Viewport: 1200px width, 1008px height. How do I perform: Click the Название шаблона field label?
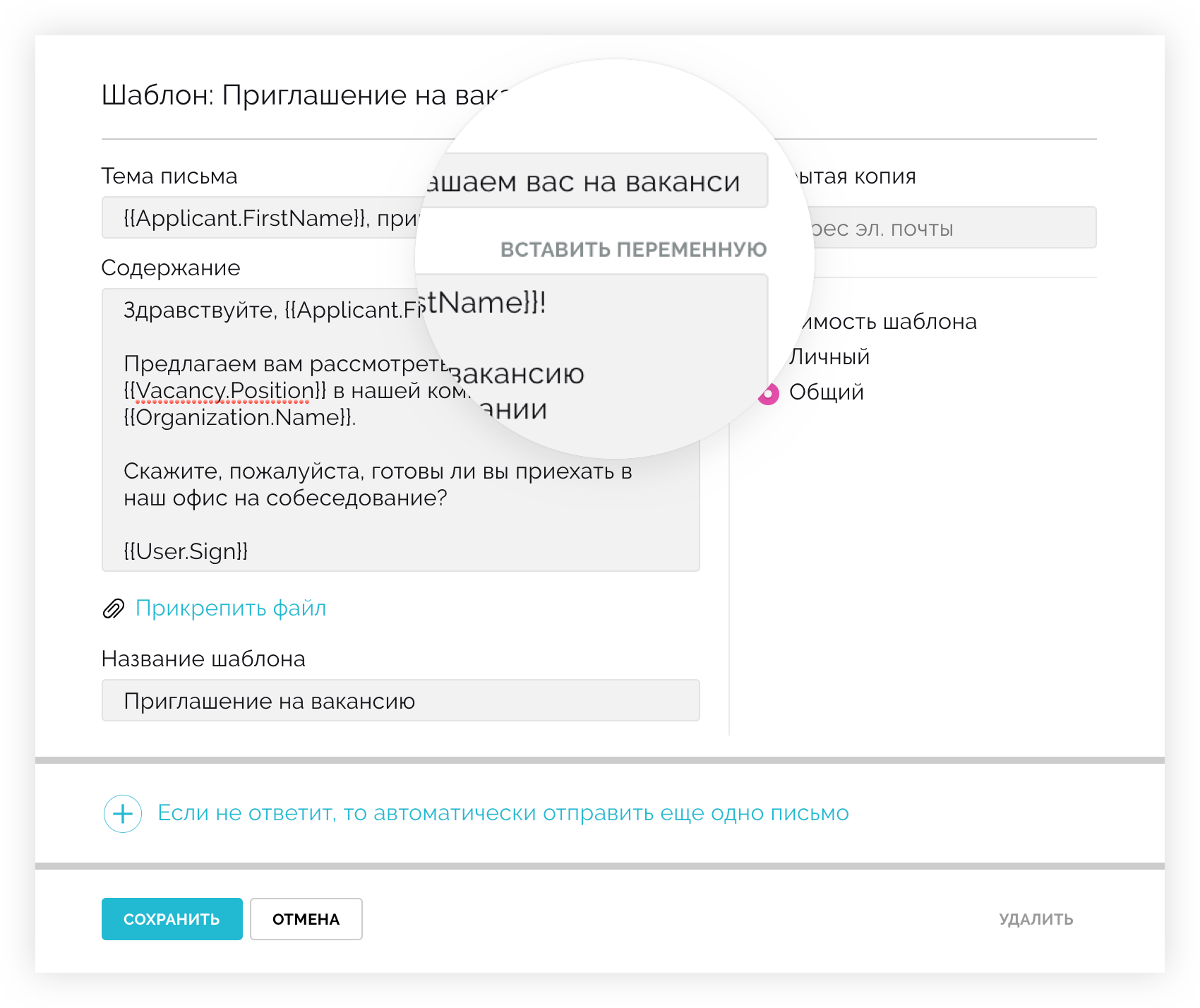point(203,659)
